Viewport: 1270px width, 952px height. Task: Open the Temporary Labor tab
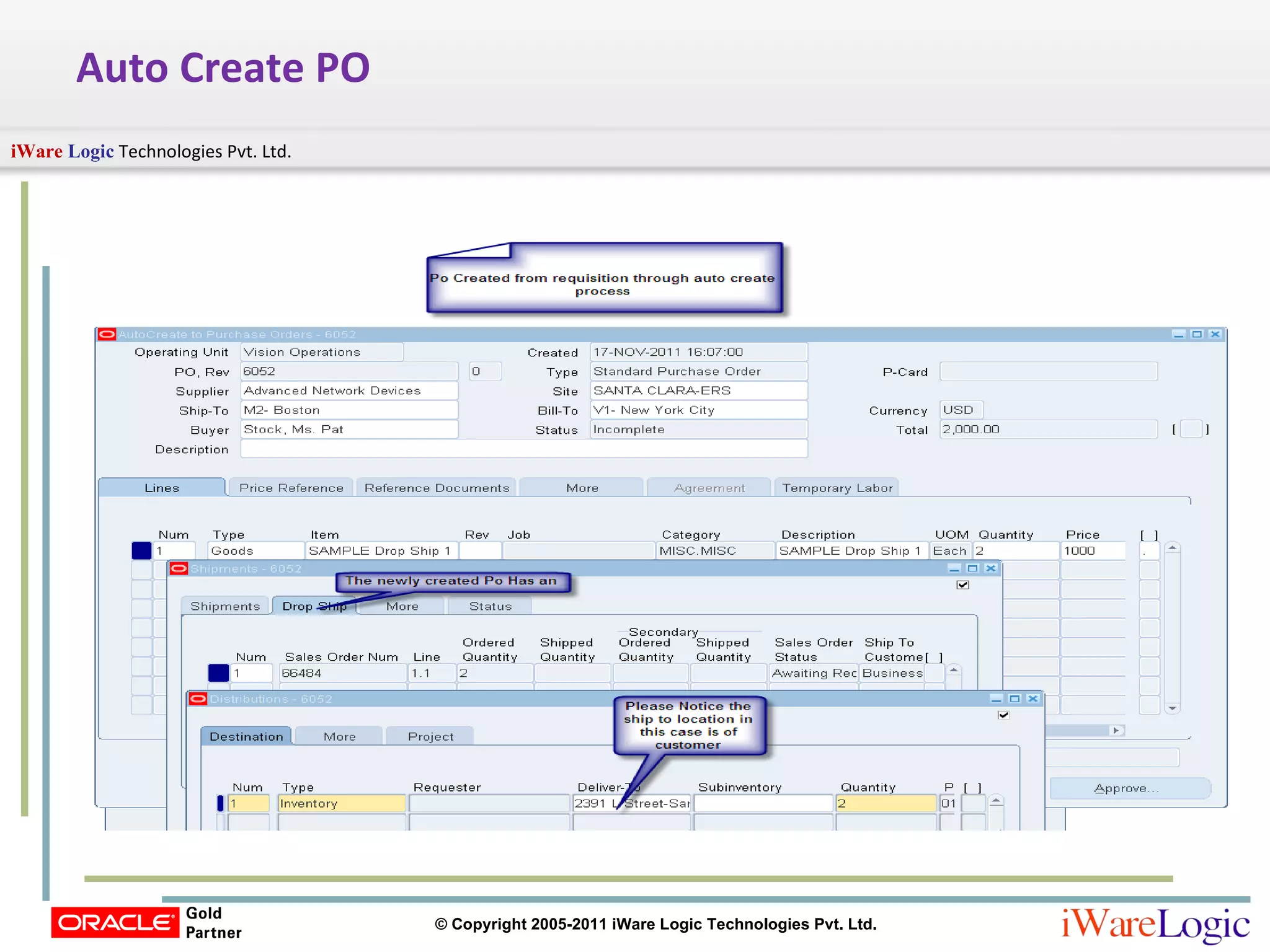837,488
